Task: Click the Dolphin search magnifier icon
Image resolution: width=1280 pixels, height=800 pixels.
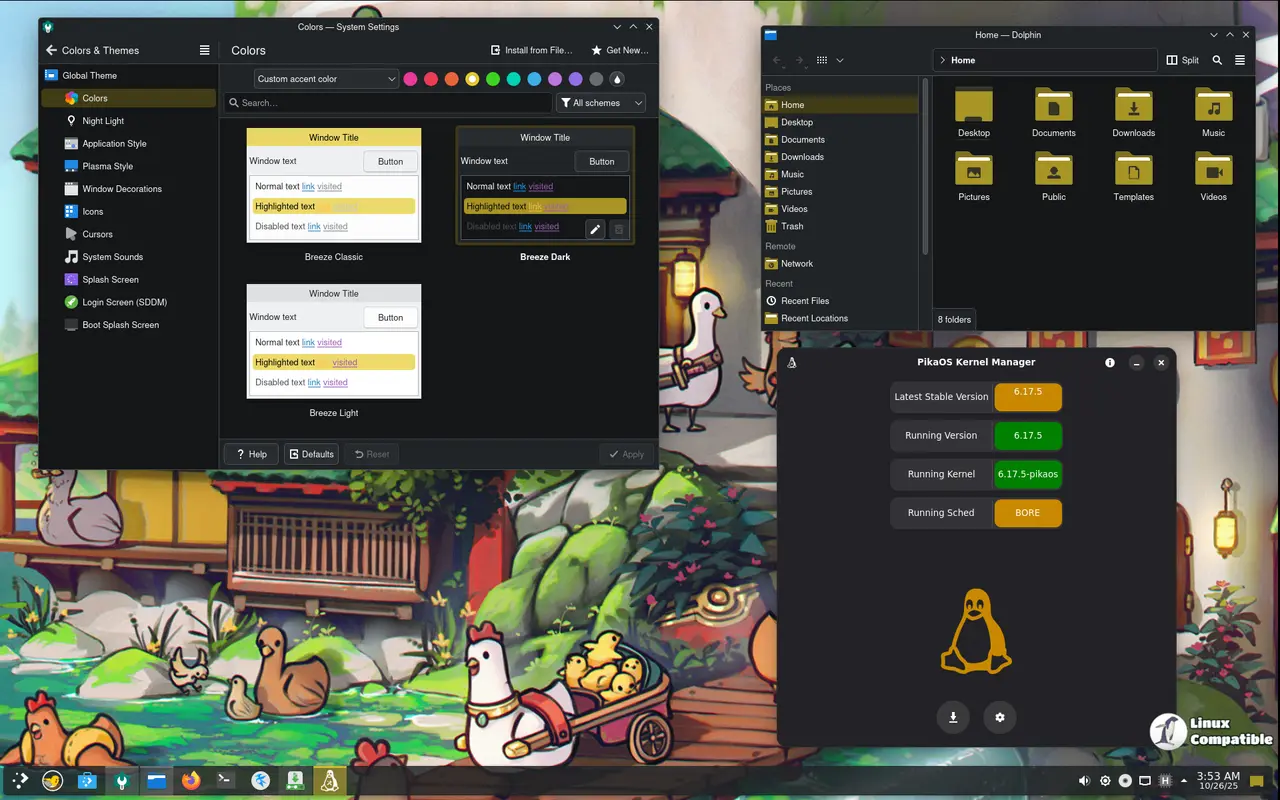Action: click(1217, 60)
